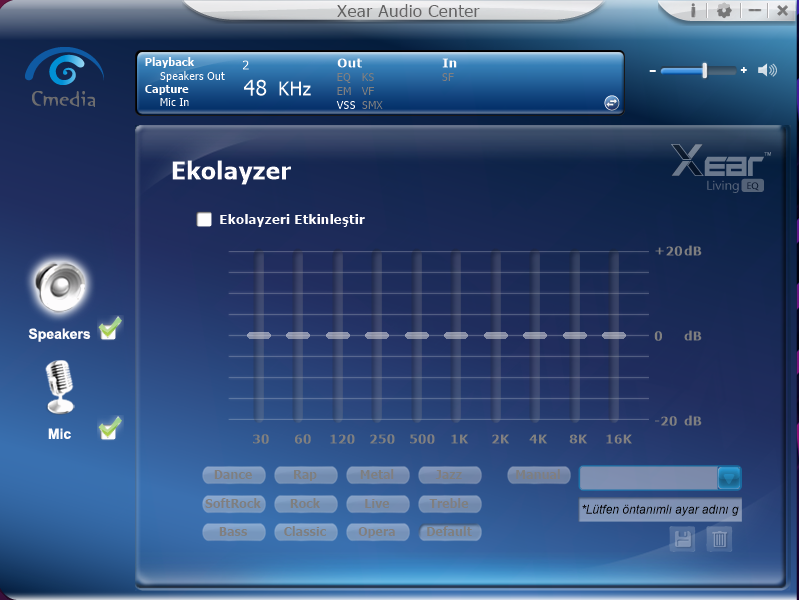Click the swap button in status panel
The image size is (799, 600).
(x=611, y=103)
